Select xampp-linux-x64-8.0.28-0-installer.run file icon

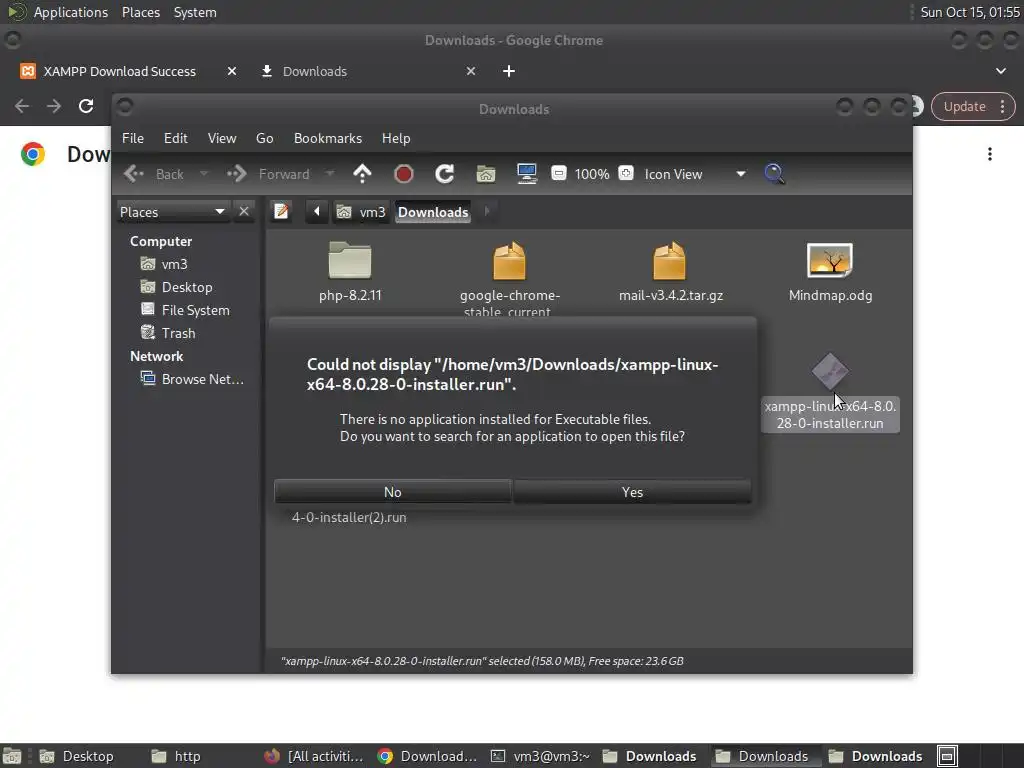830,372
